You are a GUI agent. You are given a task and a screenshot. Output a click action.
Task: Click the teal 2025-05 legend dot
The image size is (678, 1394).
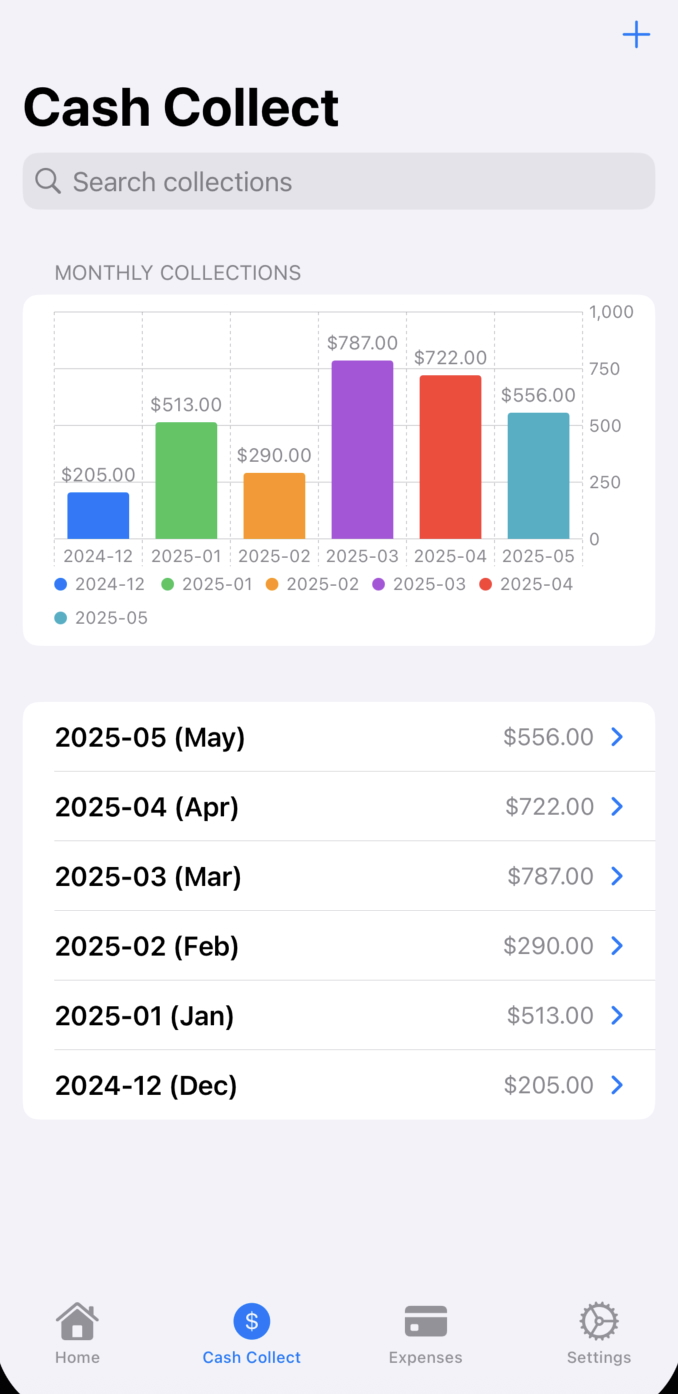[61, 618]
